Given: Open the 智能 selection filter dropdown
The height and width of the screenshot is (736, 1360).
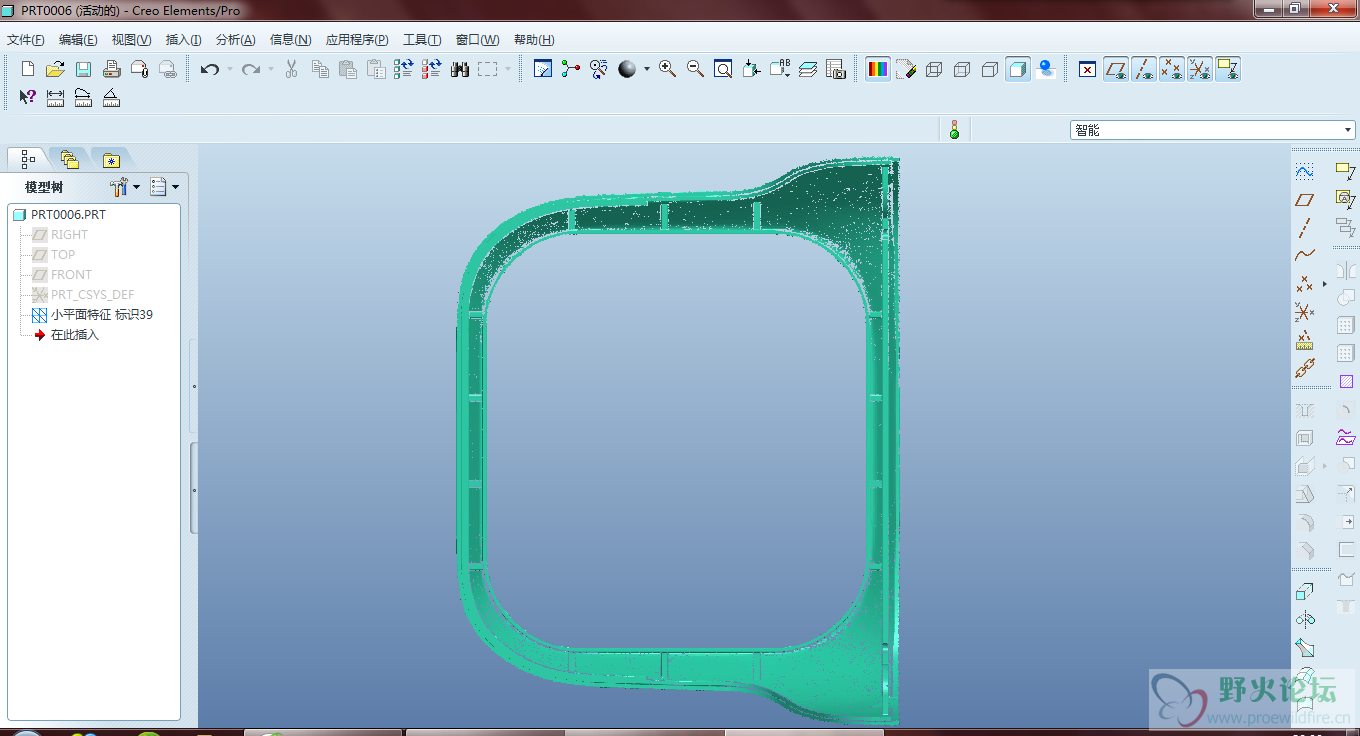Looking at the screenshot, I should pyautogui.click(x=1213, y=130).
